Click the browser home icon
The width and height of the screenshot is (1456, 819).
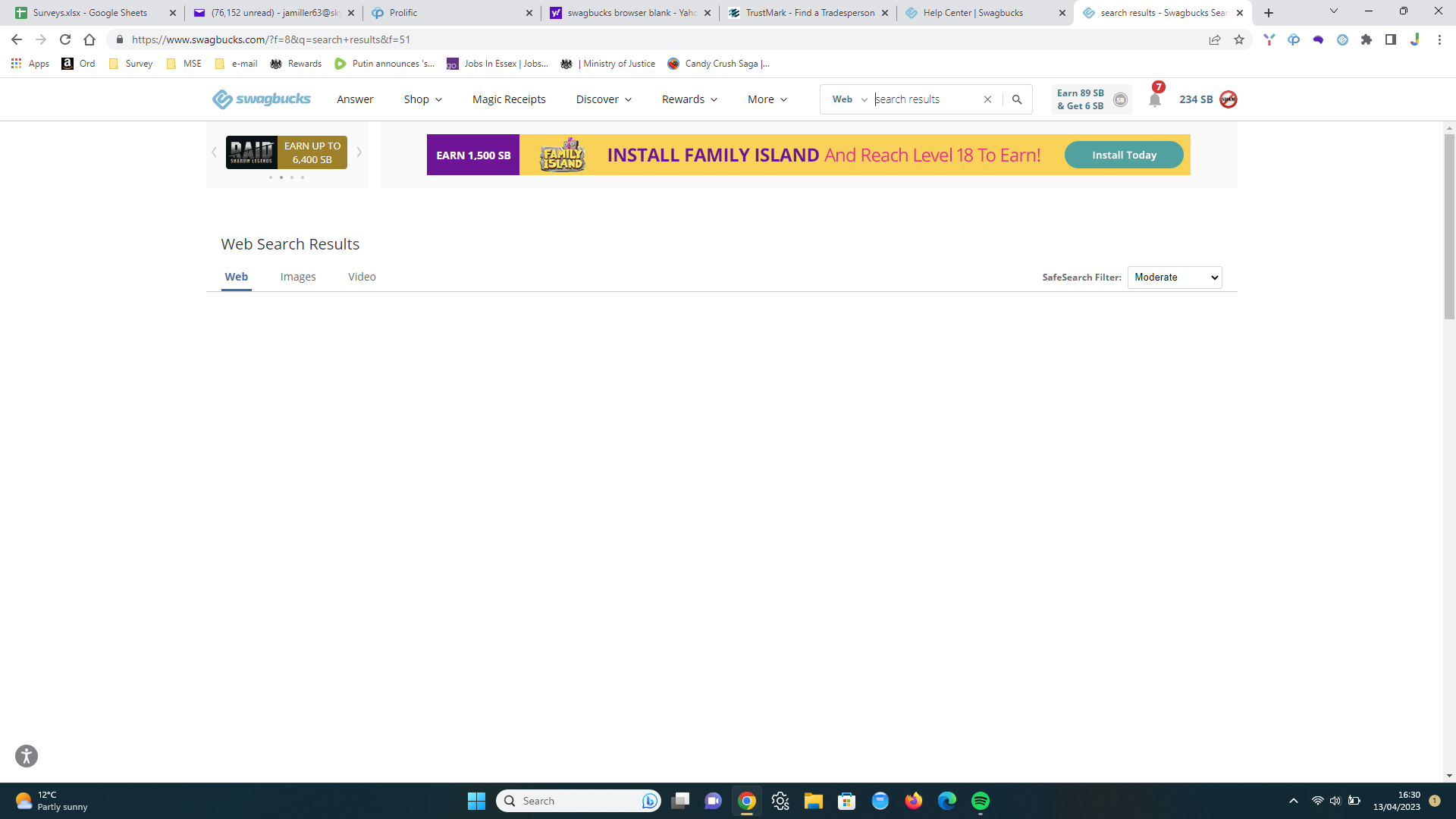pos(89,39)
